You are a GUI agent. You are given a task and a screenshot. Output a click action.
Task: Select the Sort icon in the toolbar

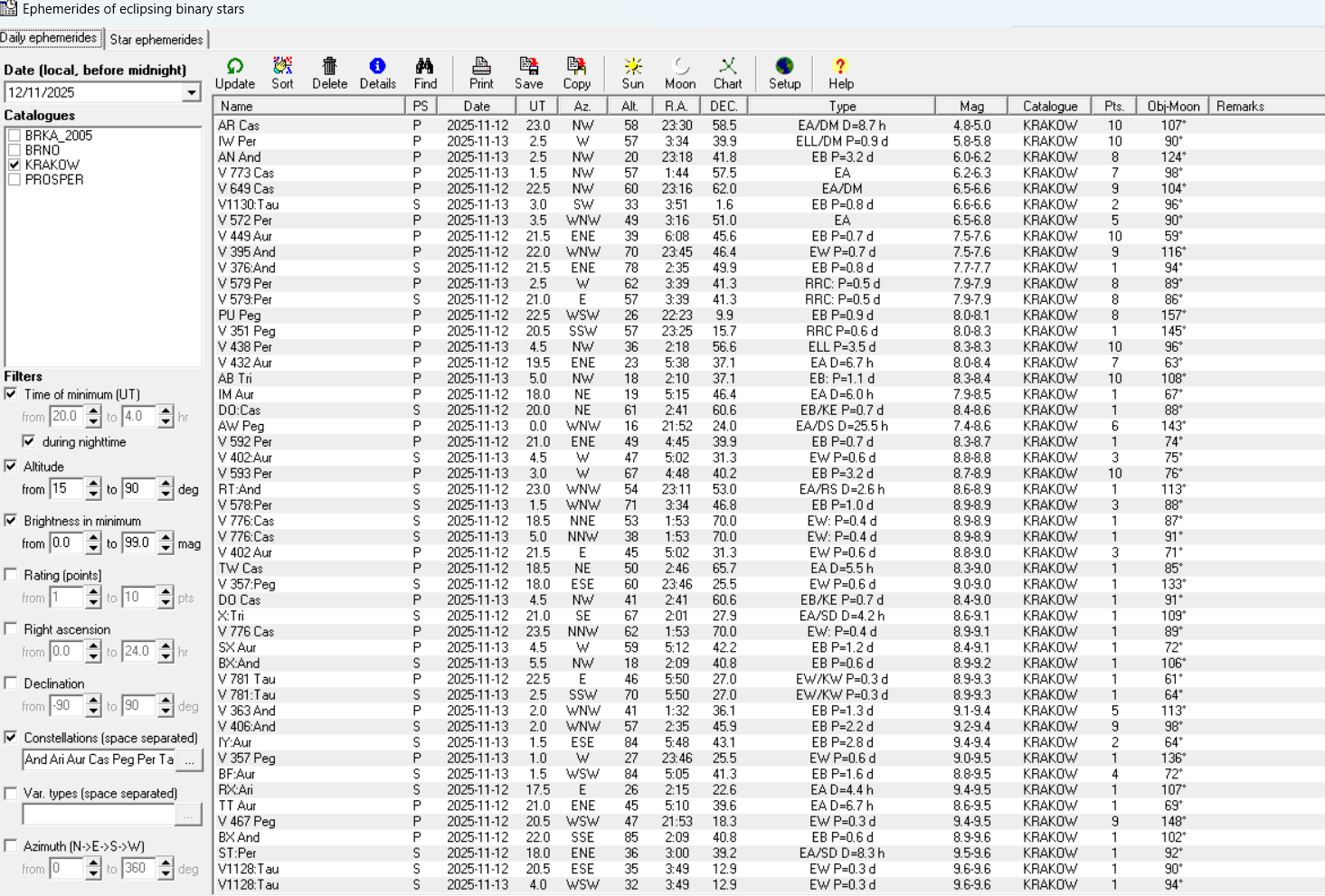282,72
